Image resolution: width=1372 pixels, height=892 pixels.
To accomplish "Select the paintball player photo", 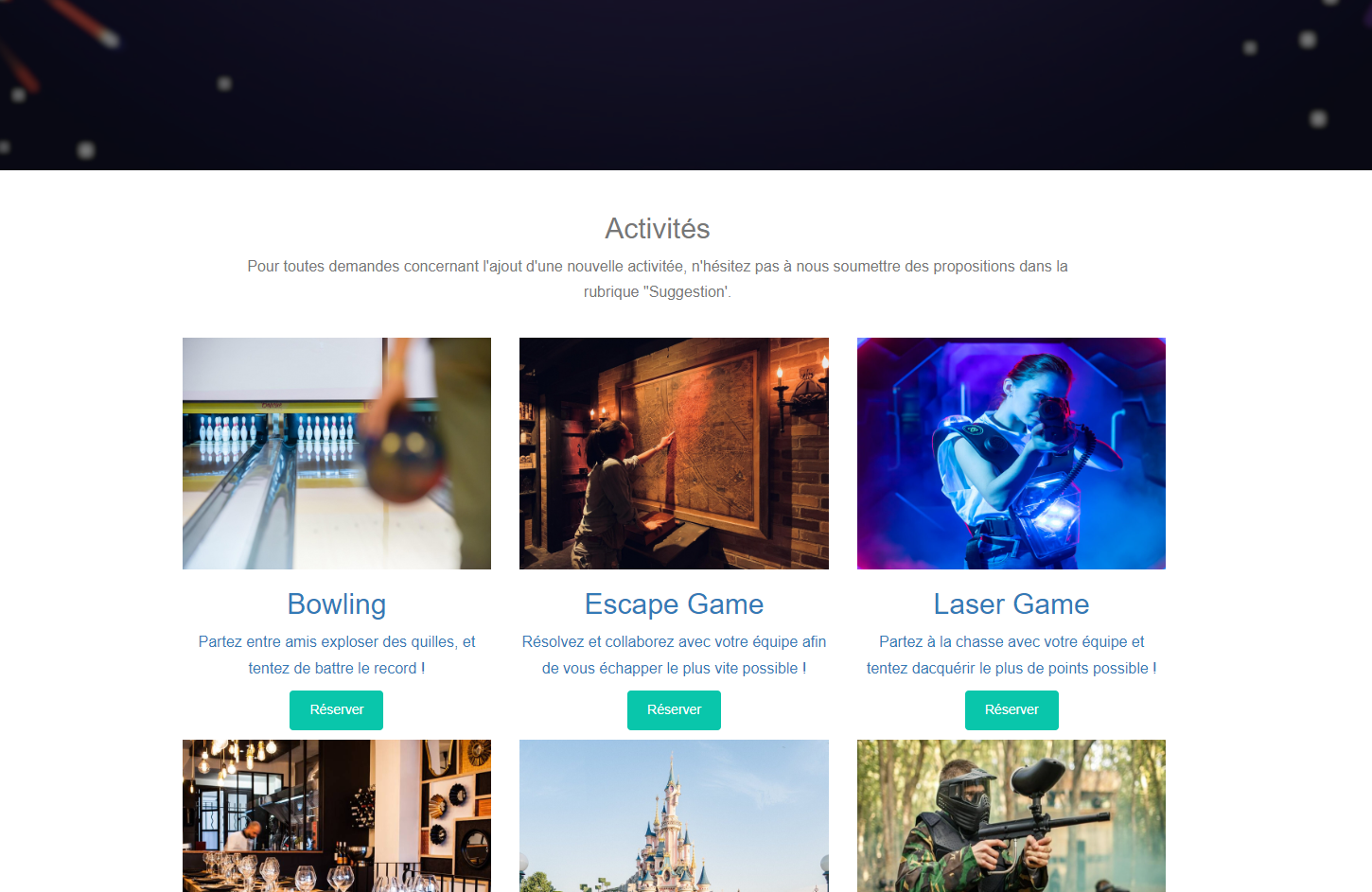I will click(1011, 815).
